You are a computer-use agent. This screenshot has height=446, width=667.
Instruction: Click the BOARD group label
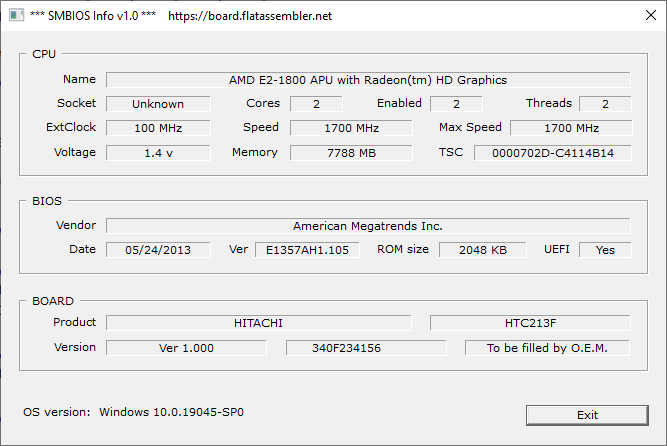(53, 301)
